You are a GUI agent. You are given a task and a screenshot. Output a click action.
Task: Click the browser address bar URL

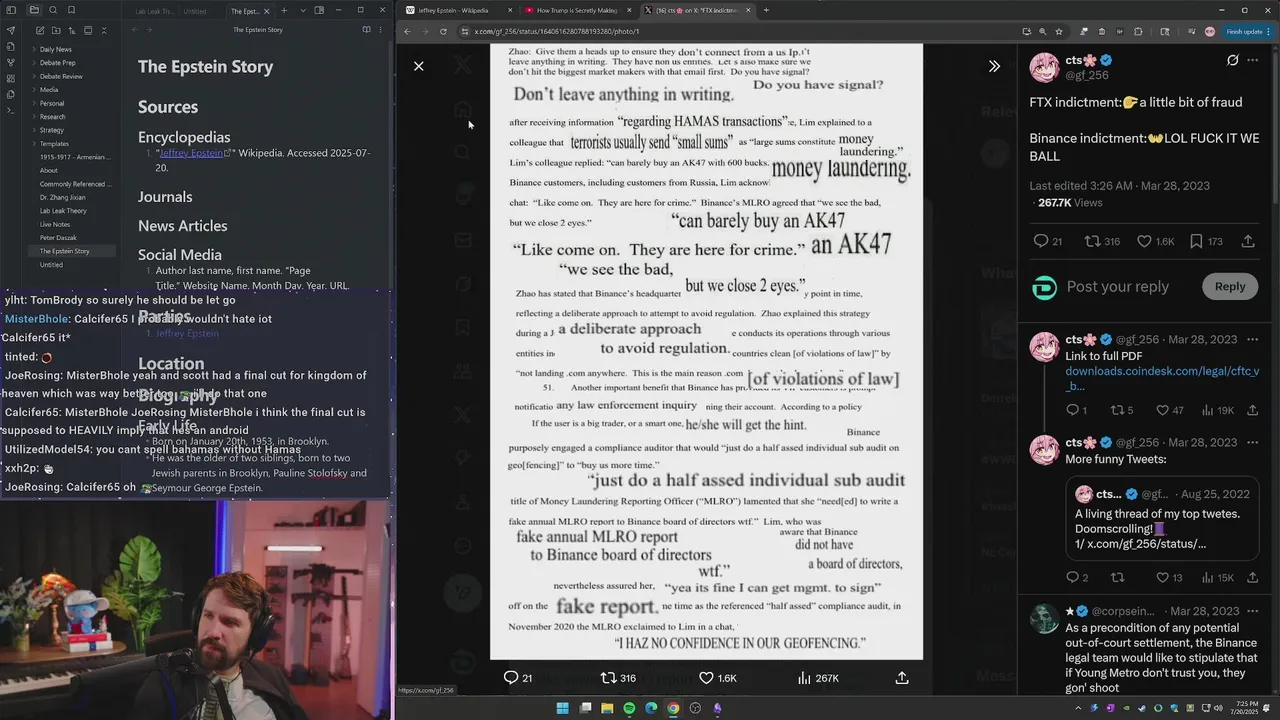(x=557, y=31)
